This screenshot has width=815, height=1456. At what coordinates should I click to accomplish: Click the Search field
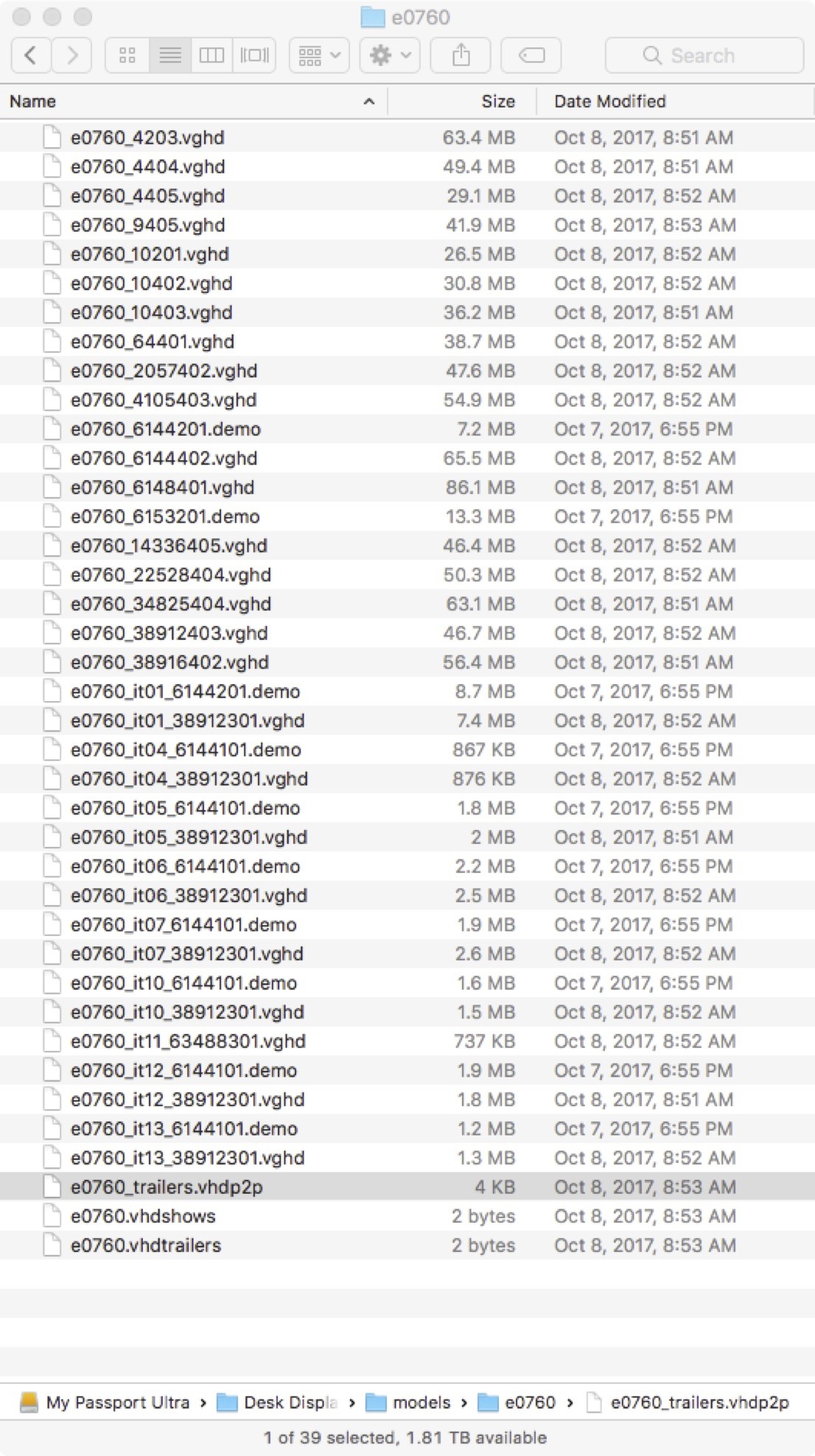click(704, 55)
